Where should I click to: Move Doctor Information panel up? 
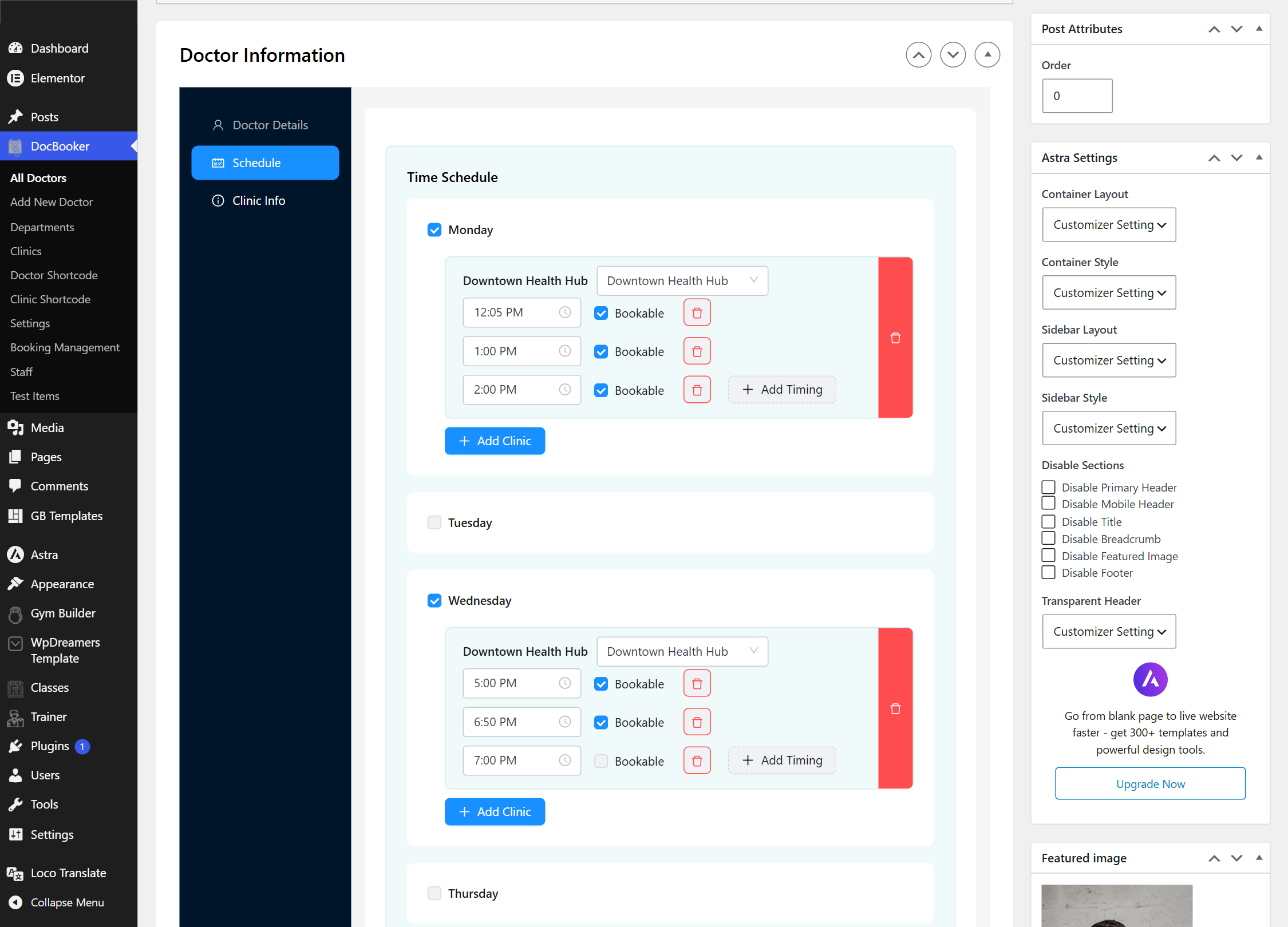pos(918,55)
